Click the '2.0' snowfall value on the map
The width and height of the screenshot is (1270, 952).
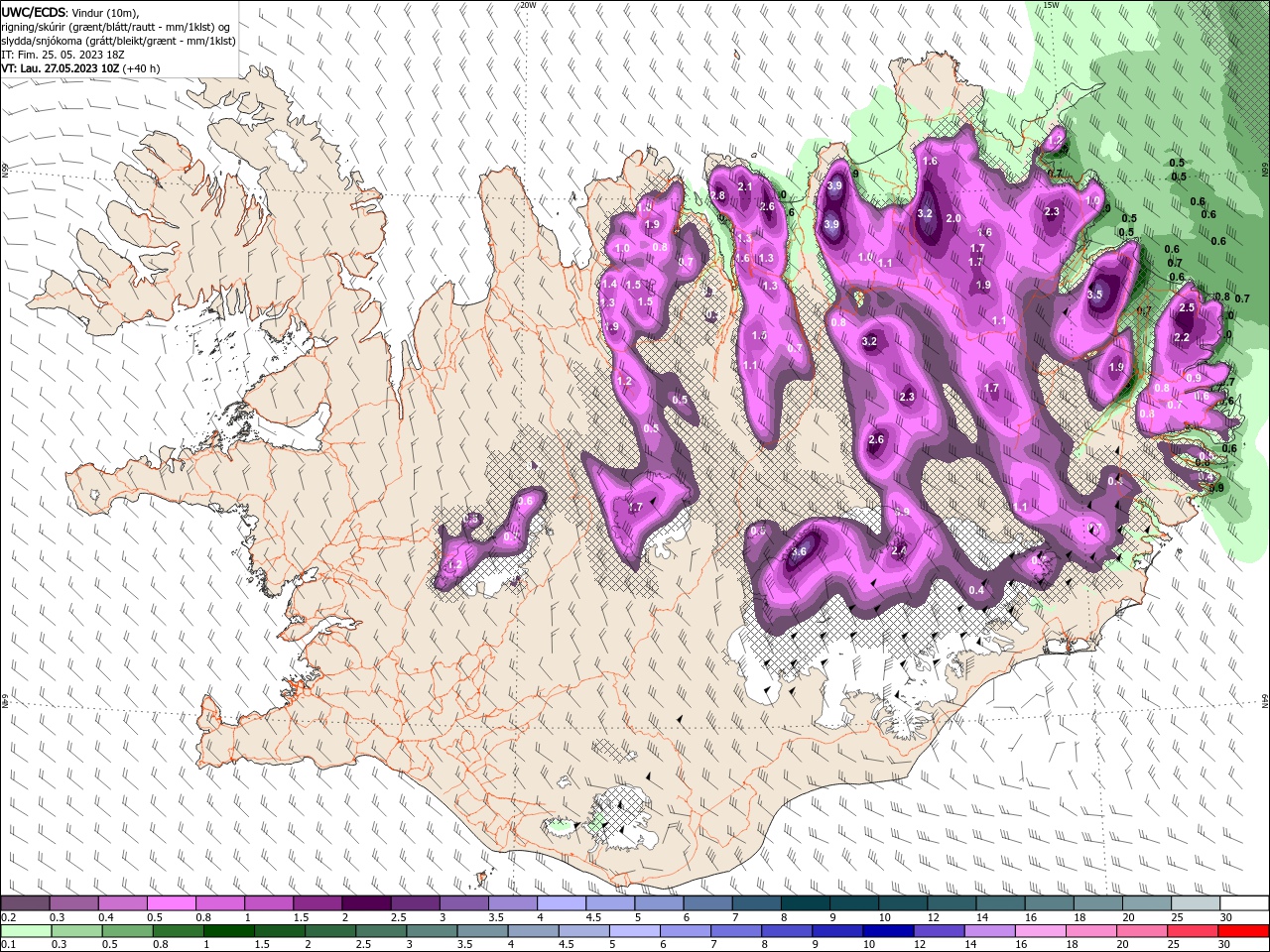[x=953, y=218]
